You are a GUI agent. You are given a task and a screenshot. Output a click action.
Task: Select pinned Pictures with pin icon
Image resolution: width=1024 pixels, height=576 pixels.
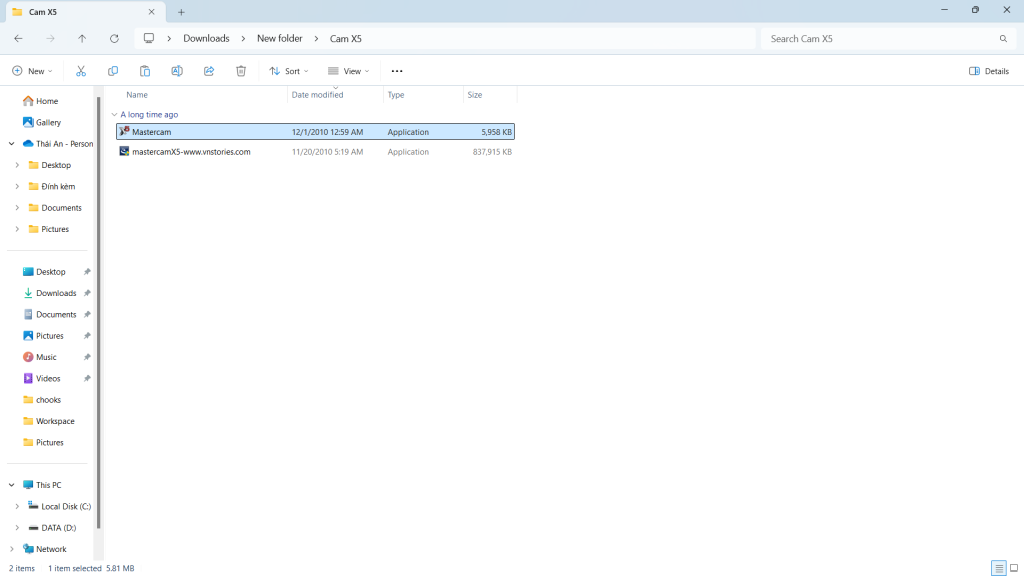(50, 336)
